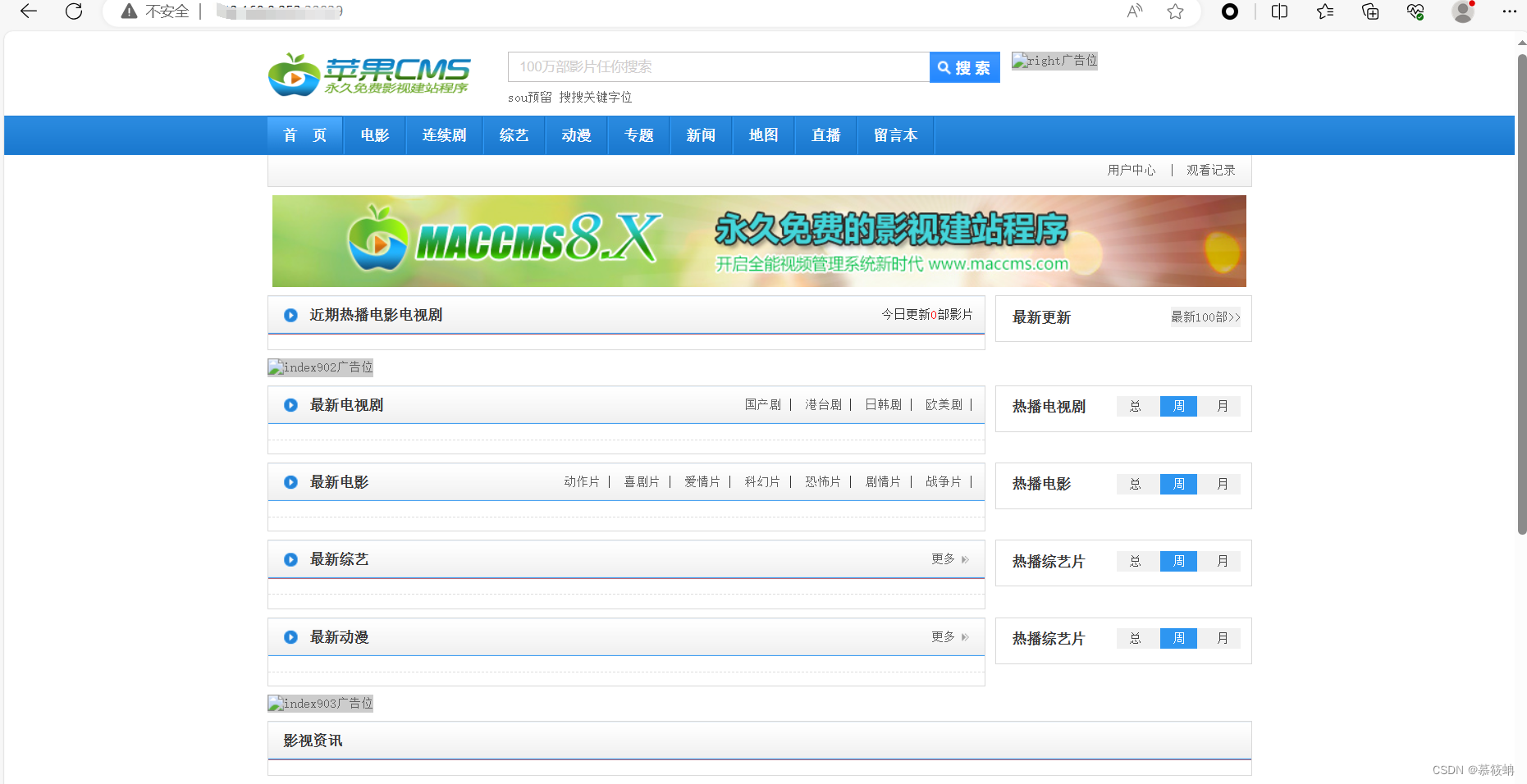Open the 最新100部>> link
Viewport: 1527px width, 784px height.
click(x=1205, y=317)
